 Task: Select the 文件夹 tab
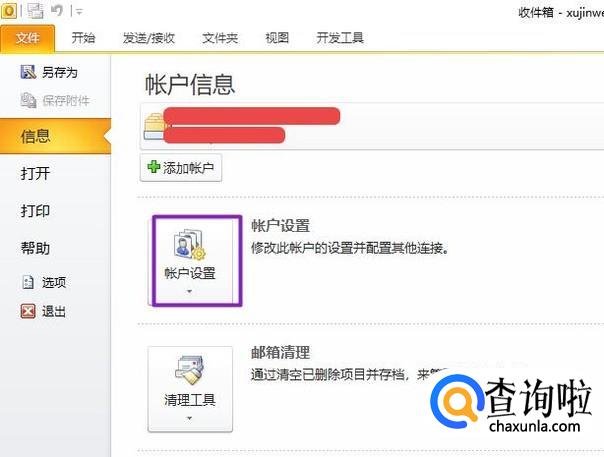(220, 38)
